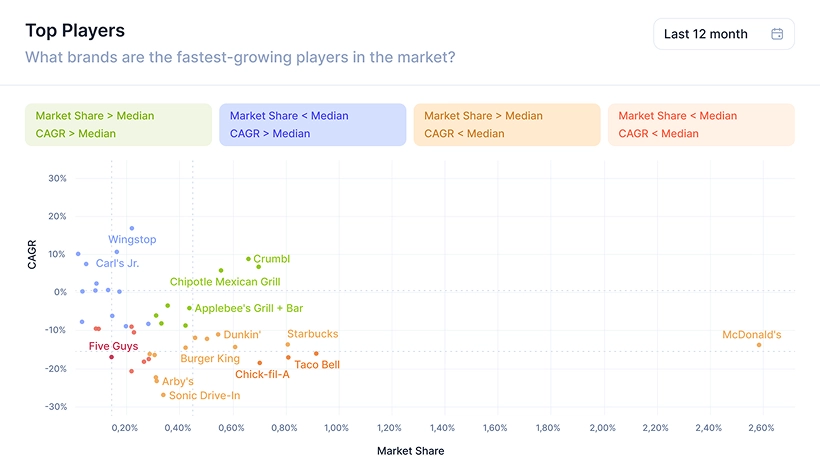820x476 pixels.
Task: Select the Crumbl dot on chart
Action: tap(248, 259)
